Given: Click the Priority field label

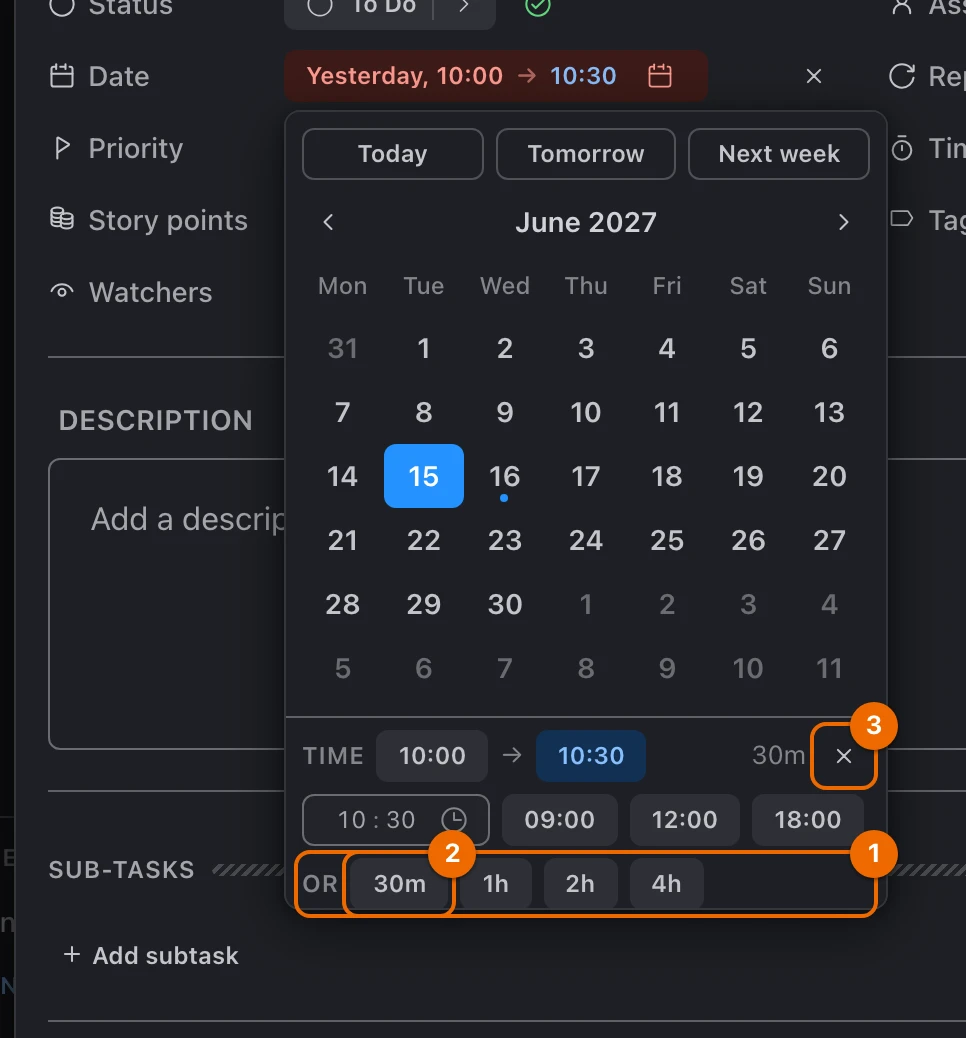Looking at the screenshot, I should coord(136,148).
